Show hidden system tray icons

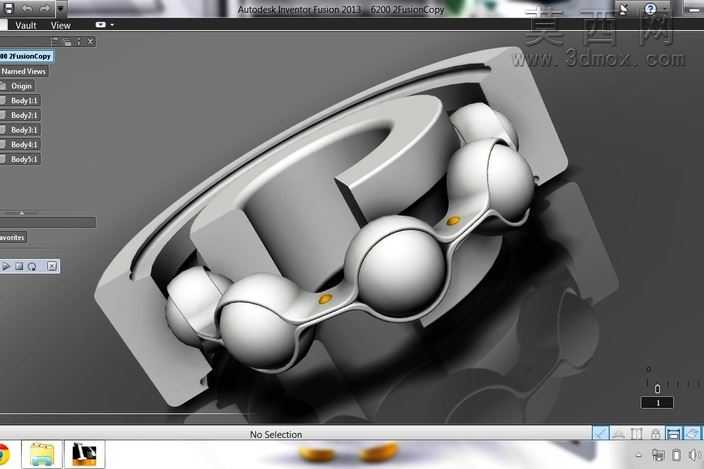[638, 456]
